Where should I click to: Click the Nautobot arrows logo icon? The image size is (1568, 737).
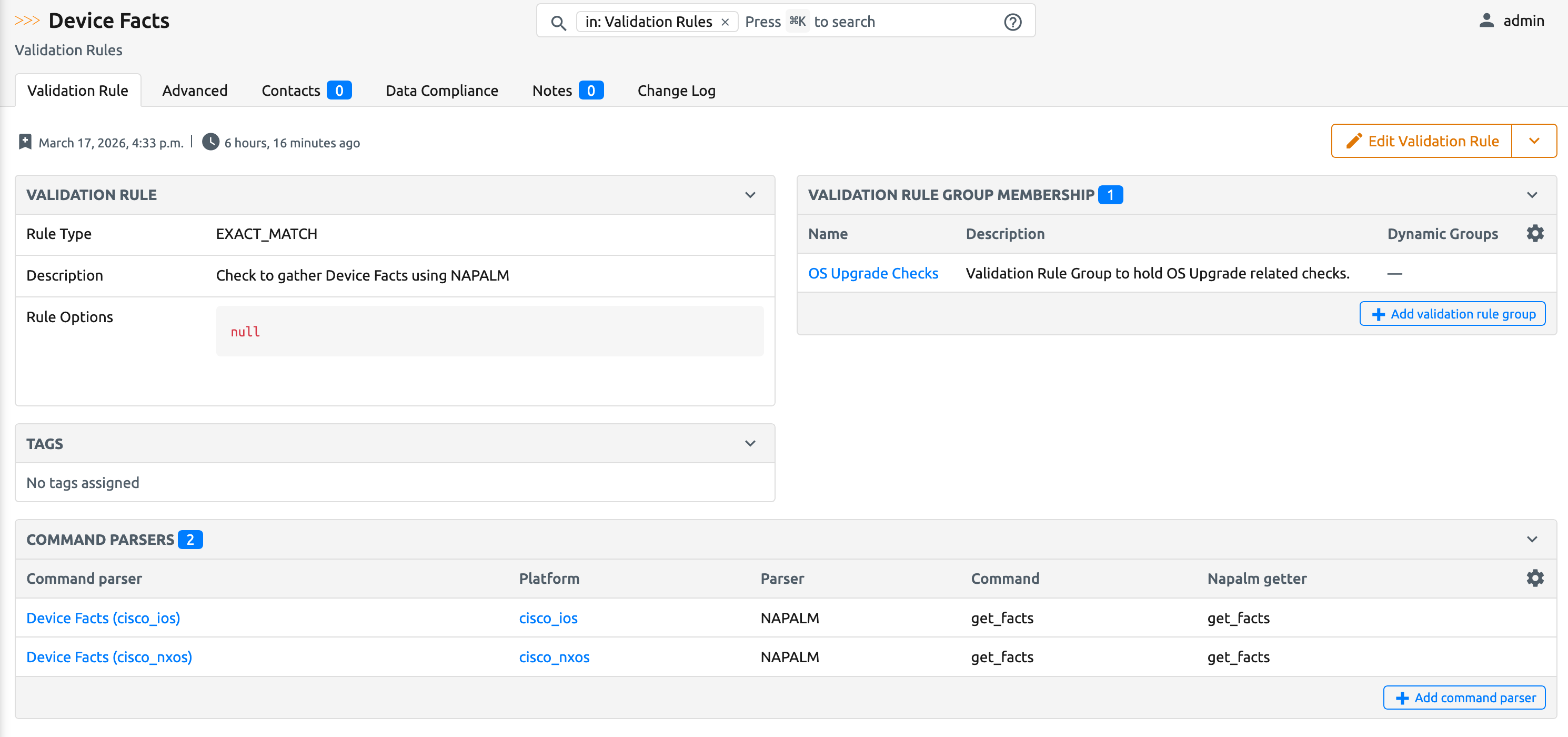pos(27,21)
